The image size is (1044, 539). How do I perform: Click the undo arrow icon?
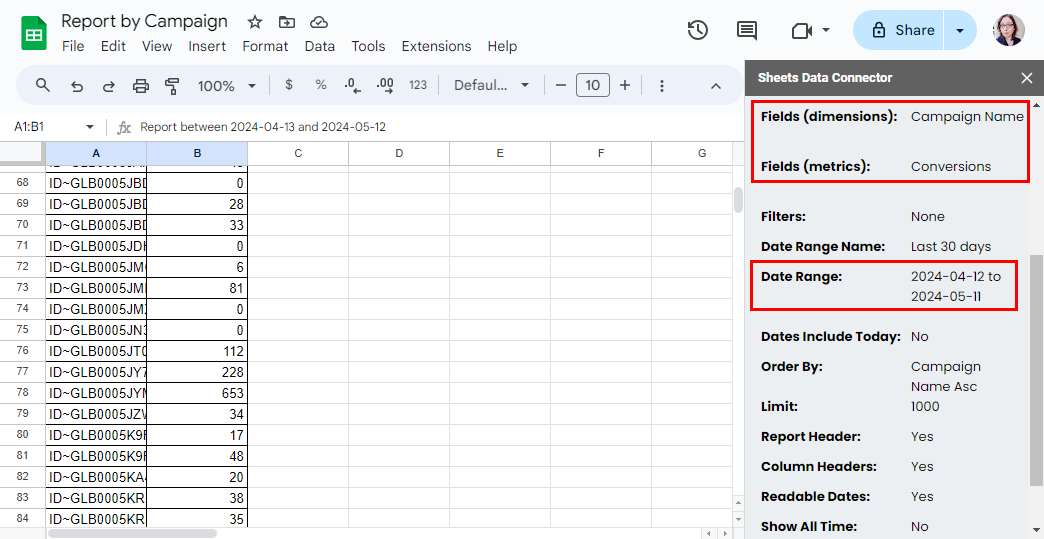[x=77, y=86]
